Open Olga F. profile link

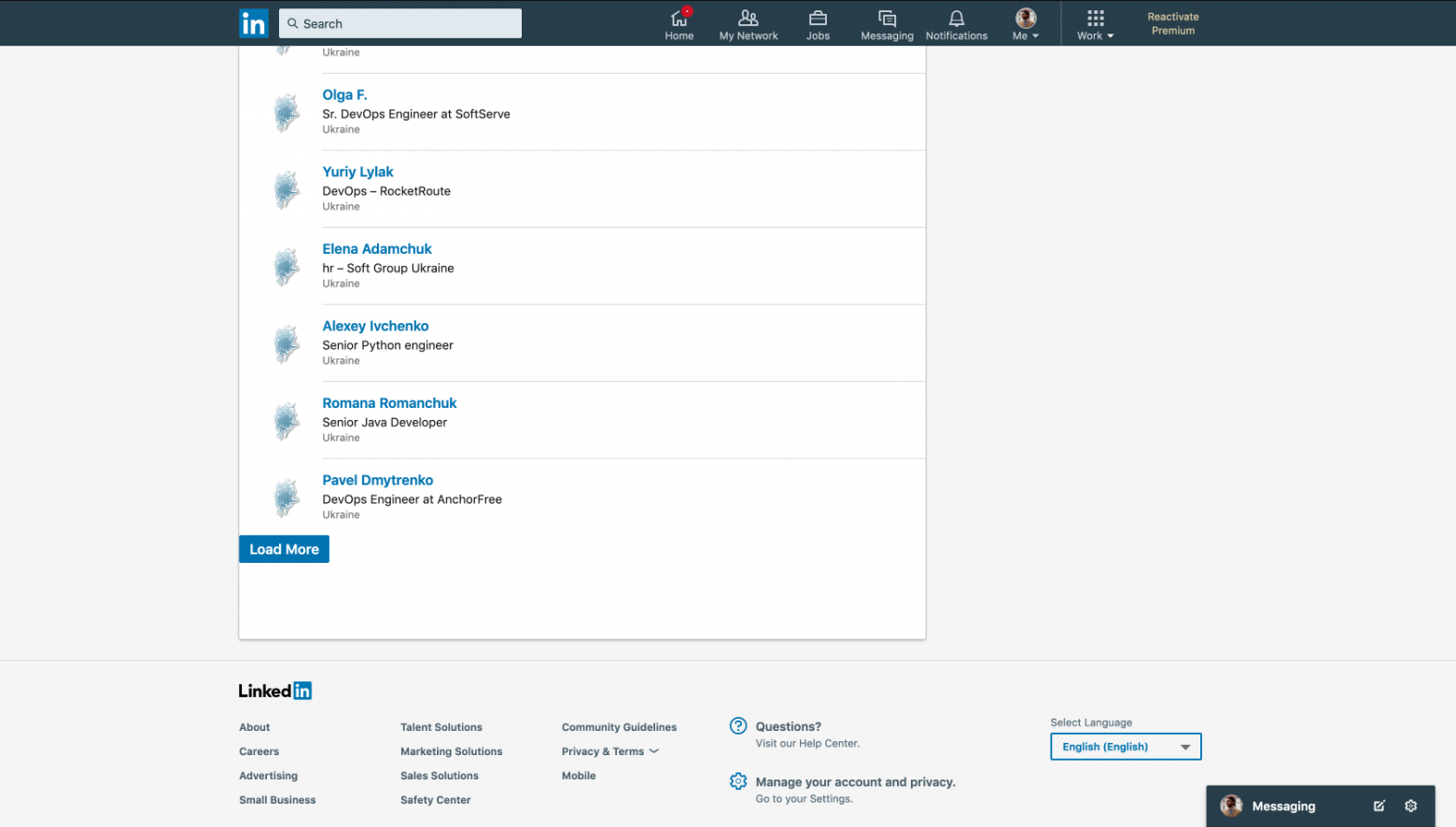(344, 95)
